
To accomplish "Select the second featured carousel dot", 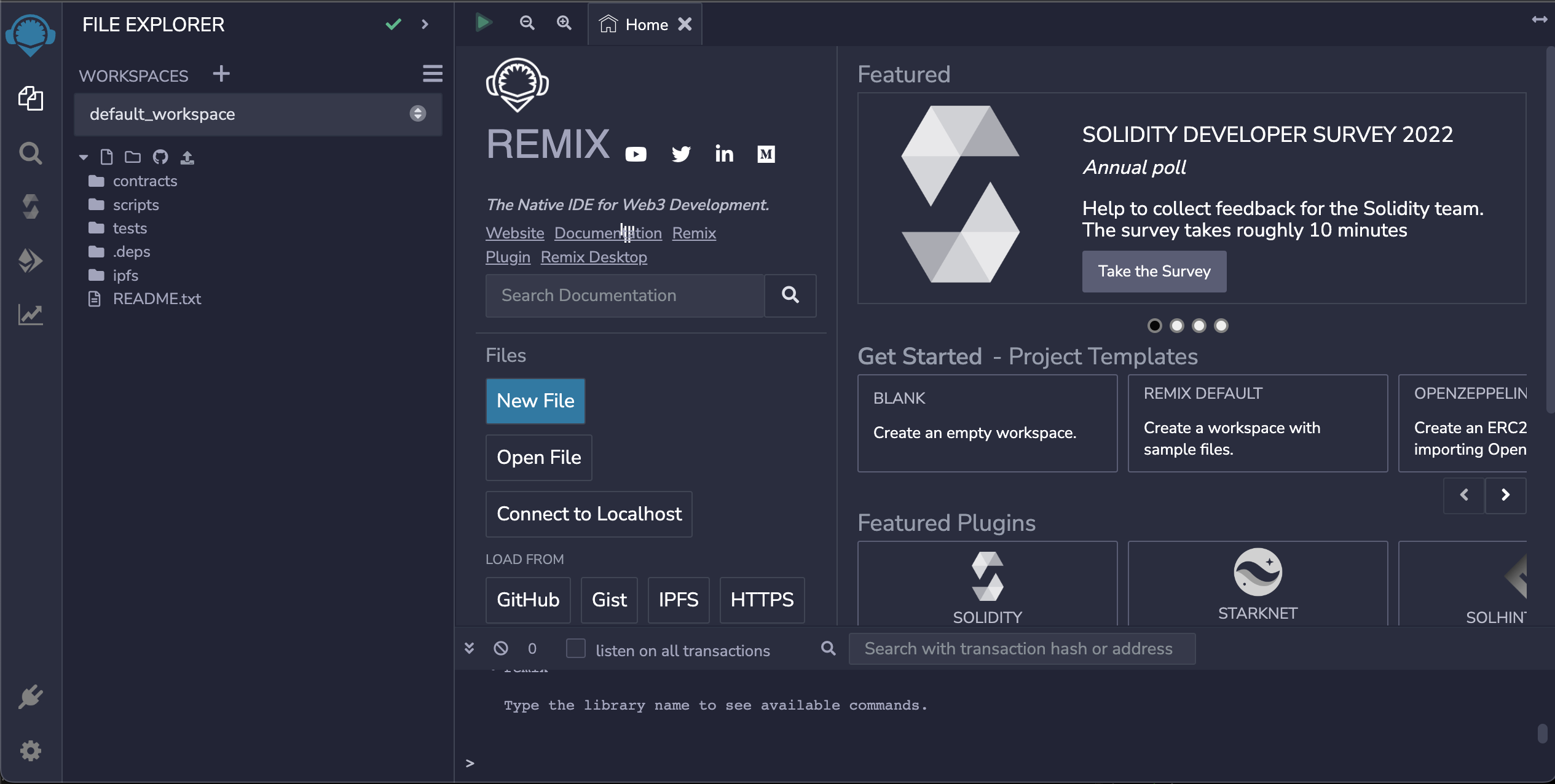I will [1176, 326].
